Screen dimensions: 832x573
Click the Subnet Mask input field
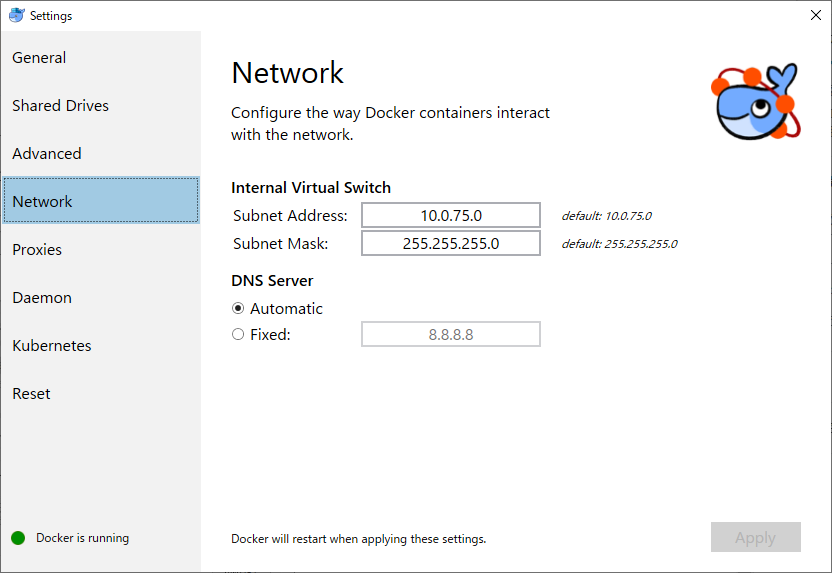coord(451,244)
